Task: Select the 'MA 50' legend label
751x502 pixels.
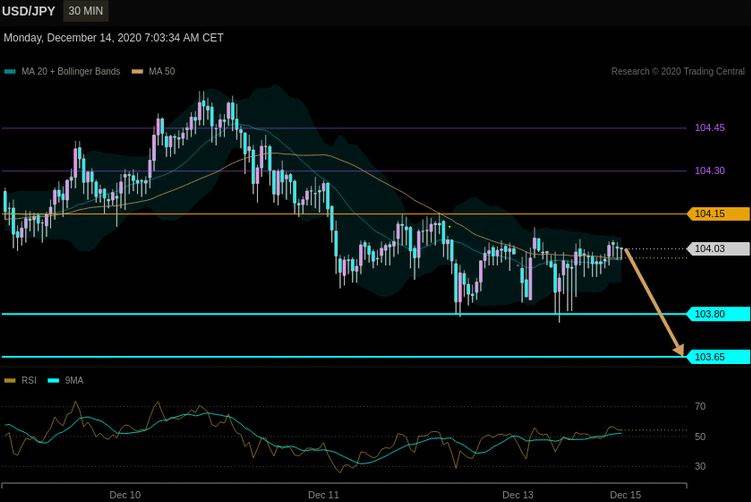Action: [x=162, y=71]
